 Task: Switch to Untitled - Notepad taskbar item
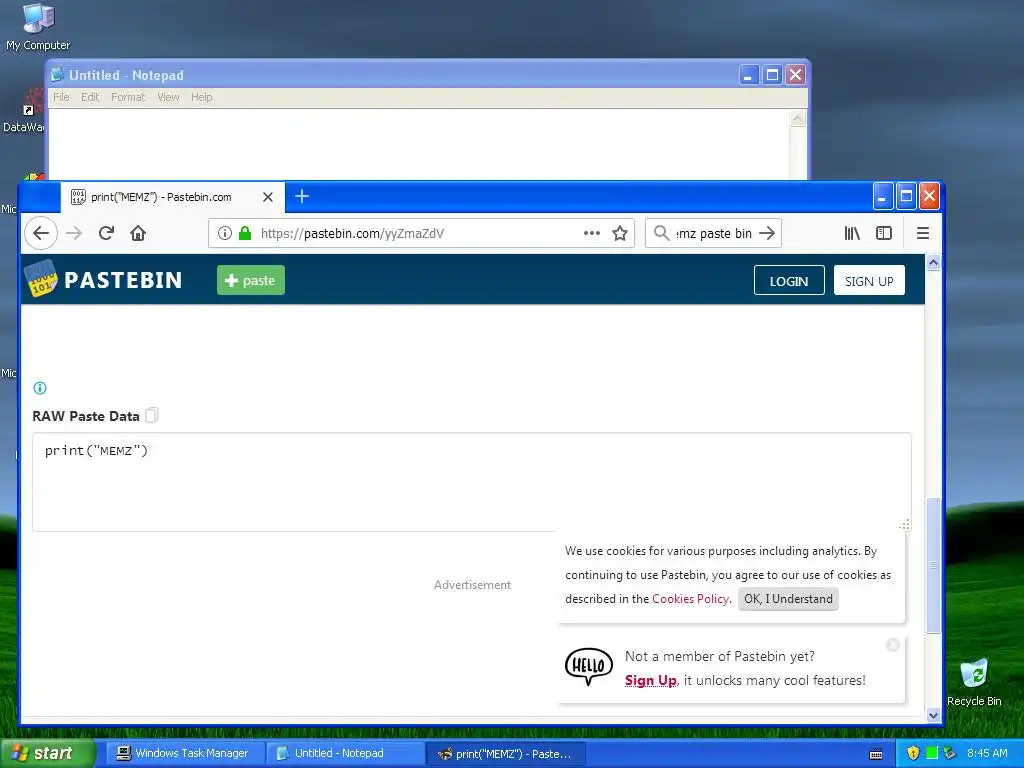point(345,754)
